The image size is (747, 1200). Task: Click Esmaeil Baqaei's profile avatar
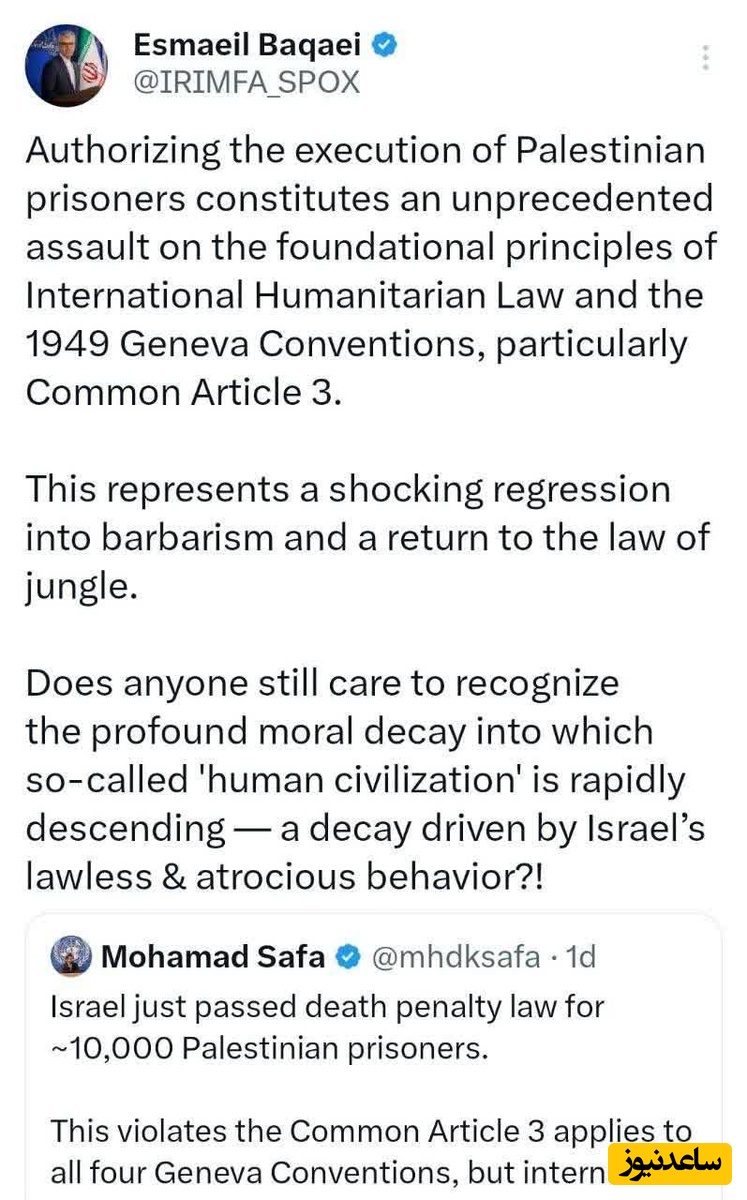click(66, 65)
